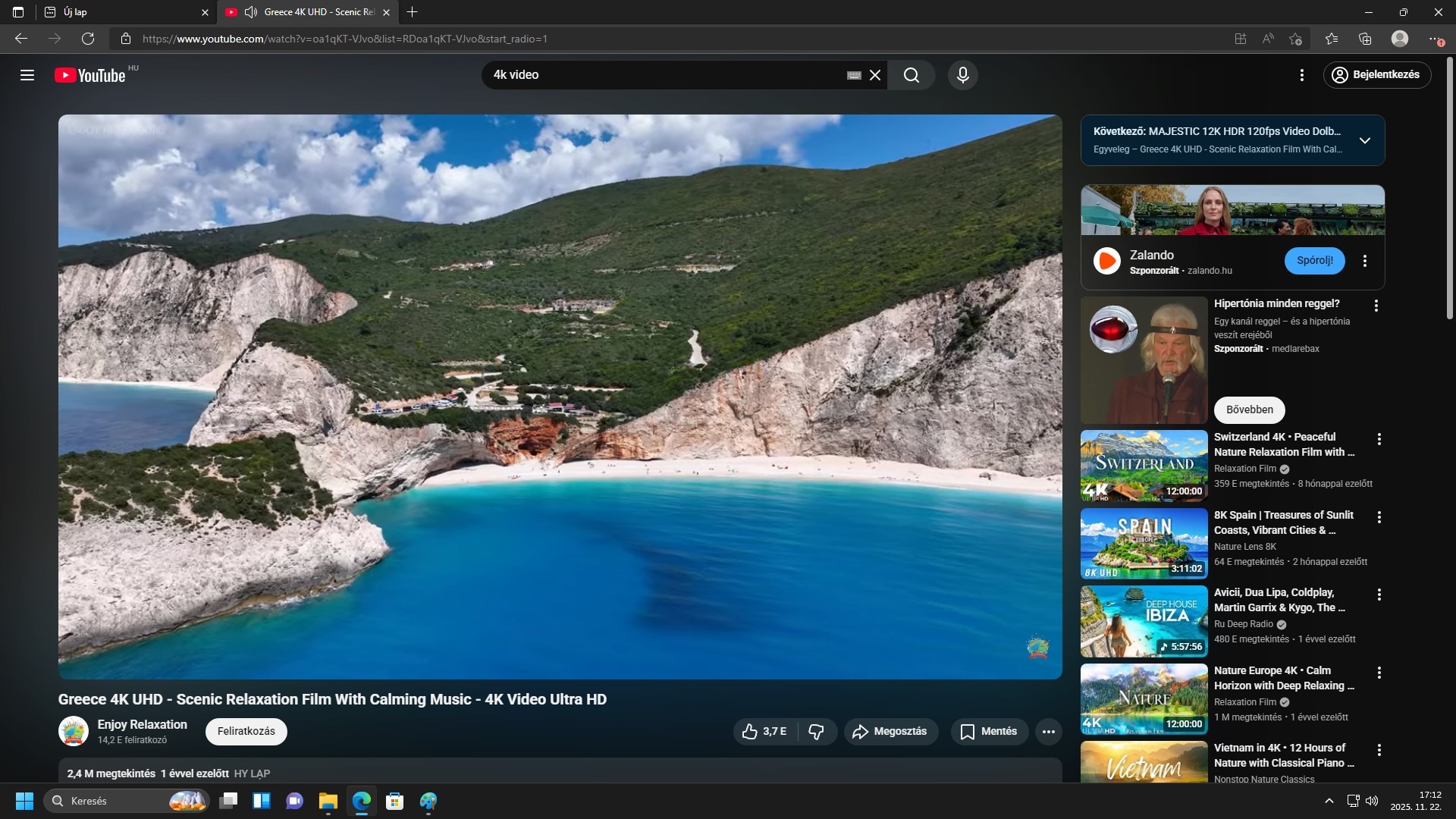
Task: Switch to the Új lap browser tab
Action: [121, 12]
